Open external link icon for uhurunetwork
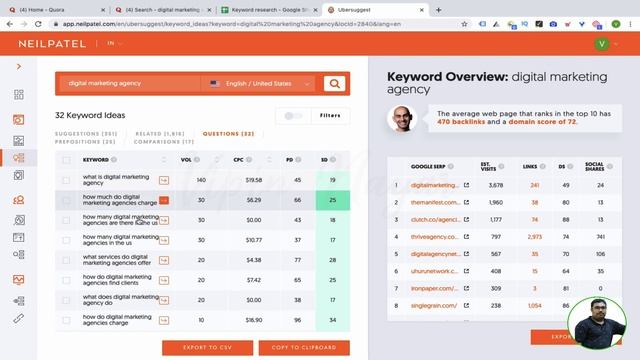The height and width of the screenshot is (360, 640). [466, 271]
